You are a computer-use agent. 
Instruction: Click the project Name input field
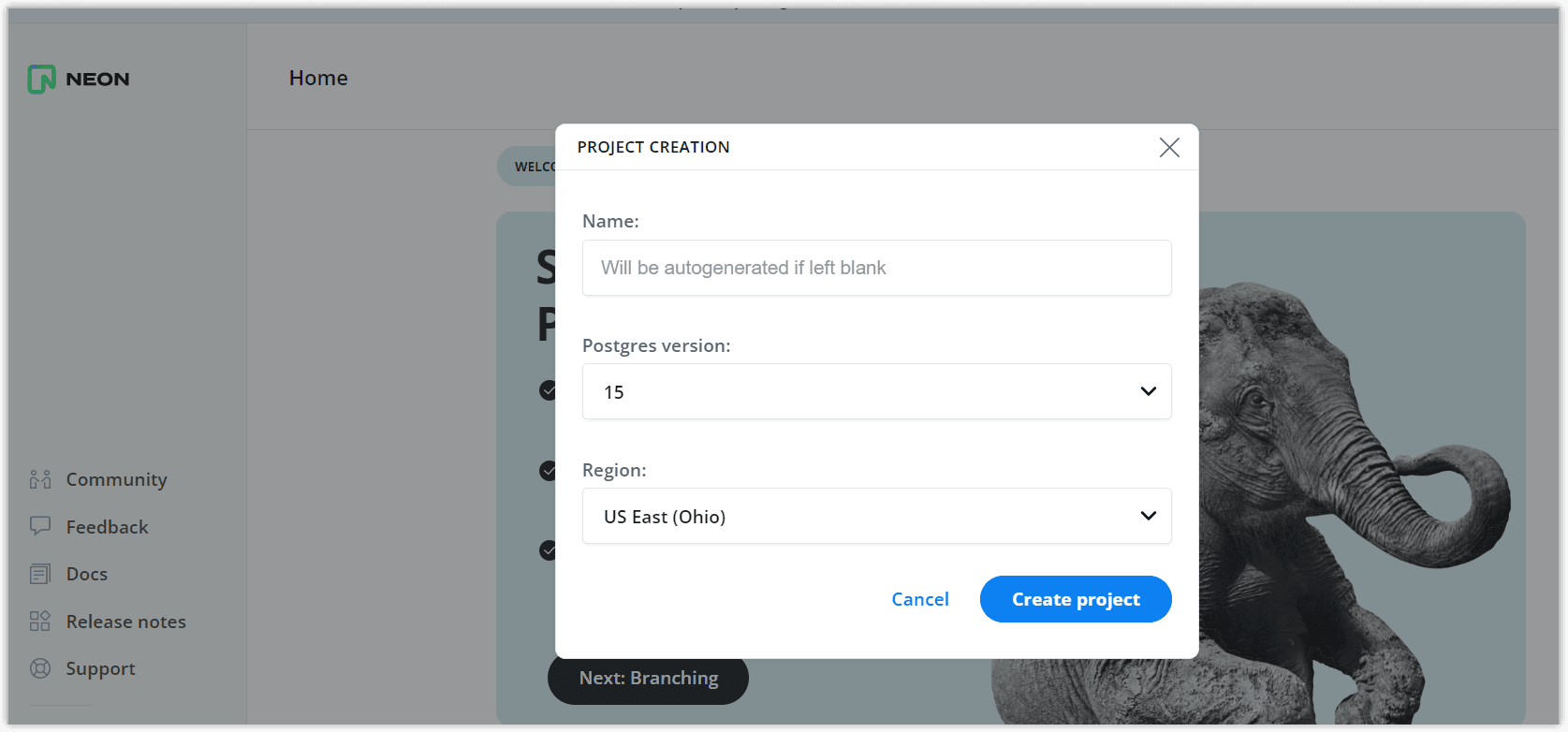coord(876,268)
